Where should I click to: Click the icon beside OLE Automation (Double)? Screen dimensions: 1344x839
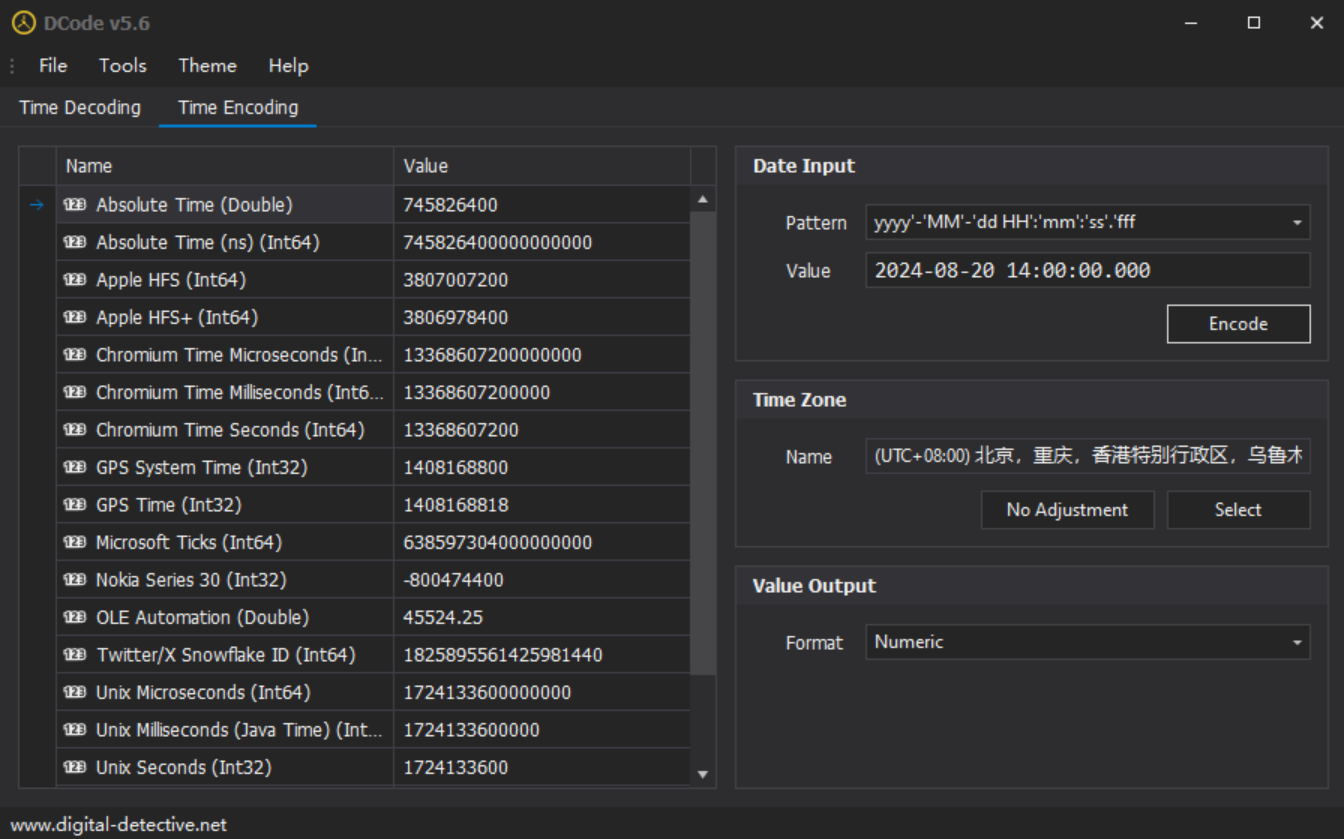(x=75, y=618)
